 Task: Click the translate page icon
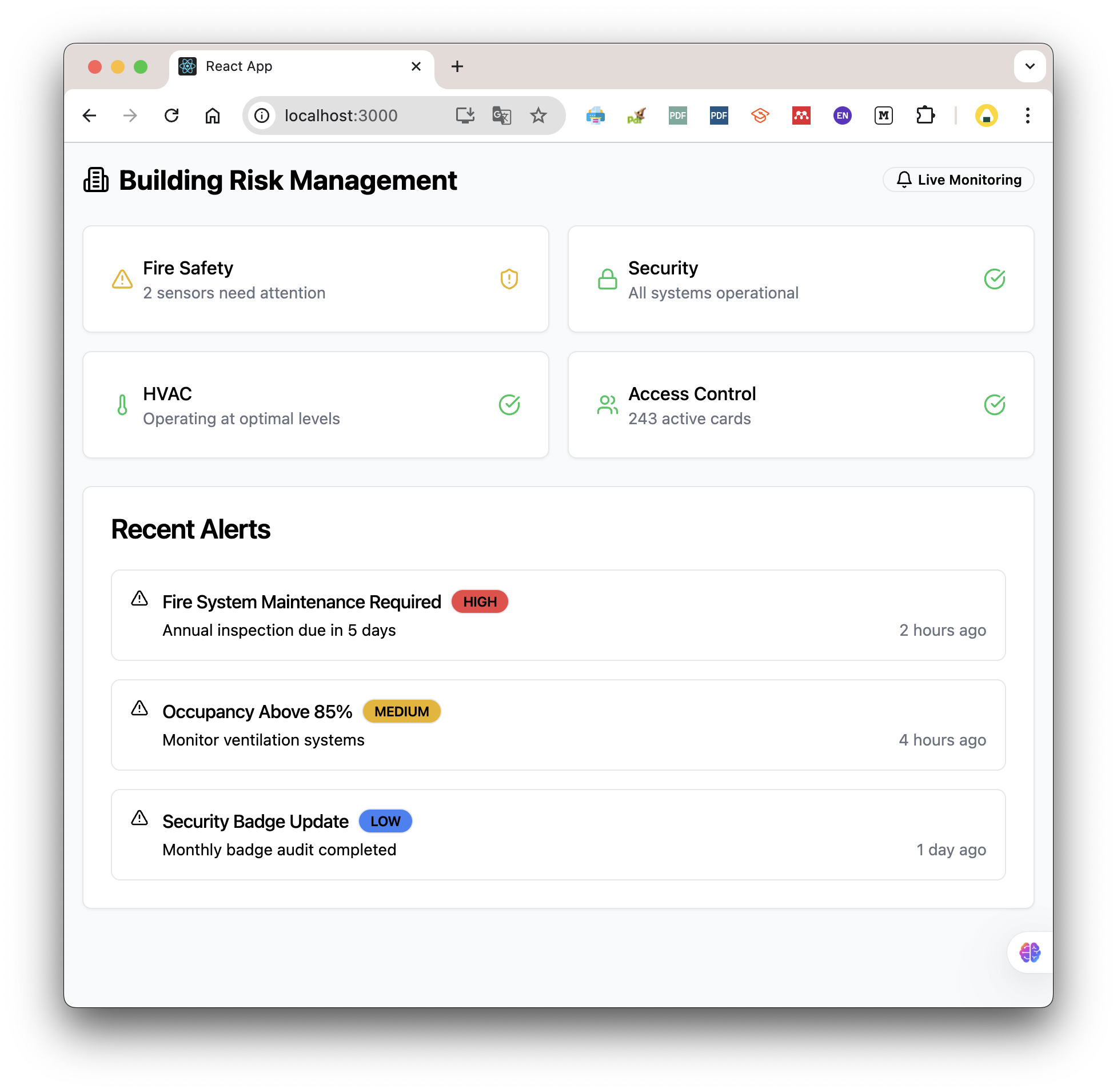click(502, 116)
